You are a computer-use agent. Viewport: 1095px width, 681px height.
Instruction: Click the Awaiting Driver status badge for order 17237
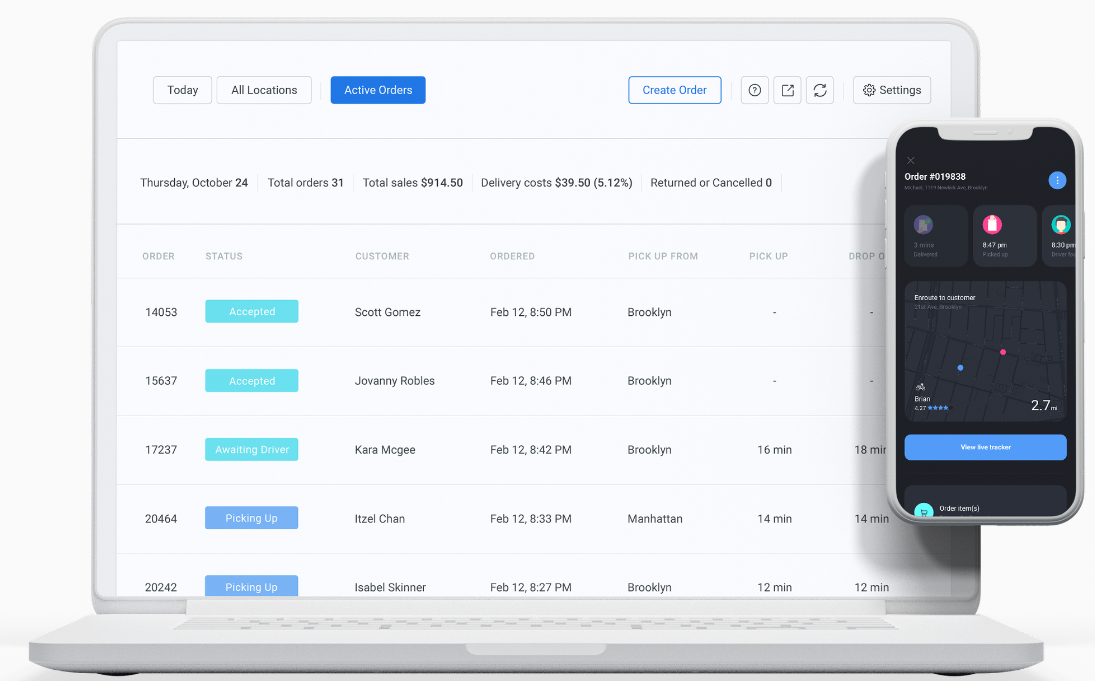point(251,449)
